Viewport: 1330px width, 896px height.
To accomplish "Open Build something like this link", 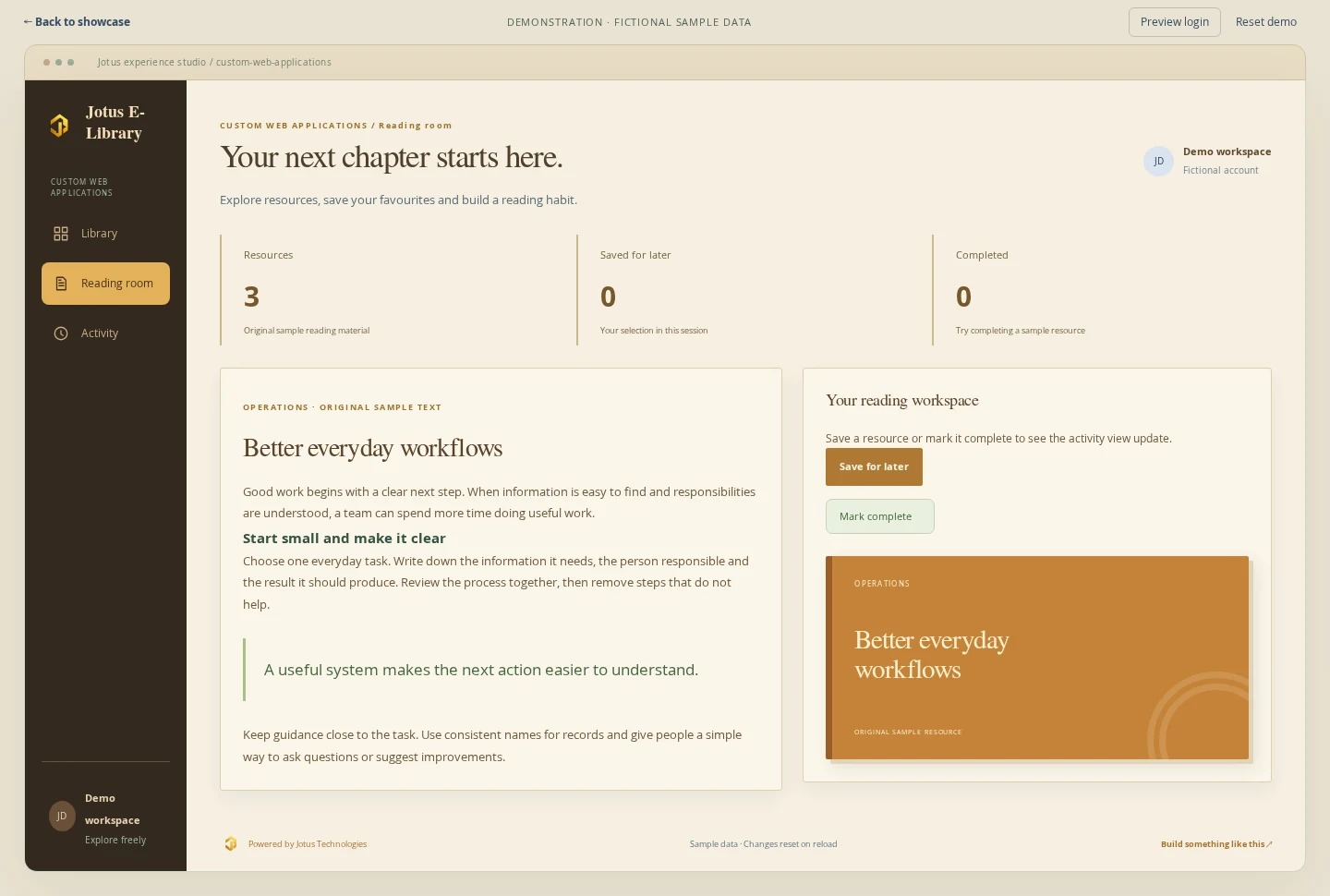I will (x=1216, y=844).
